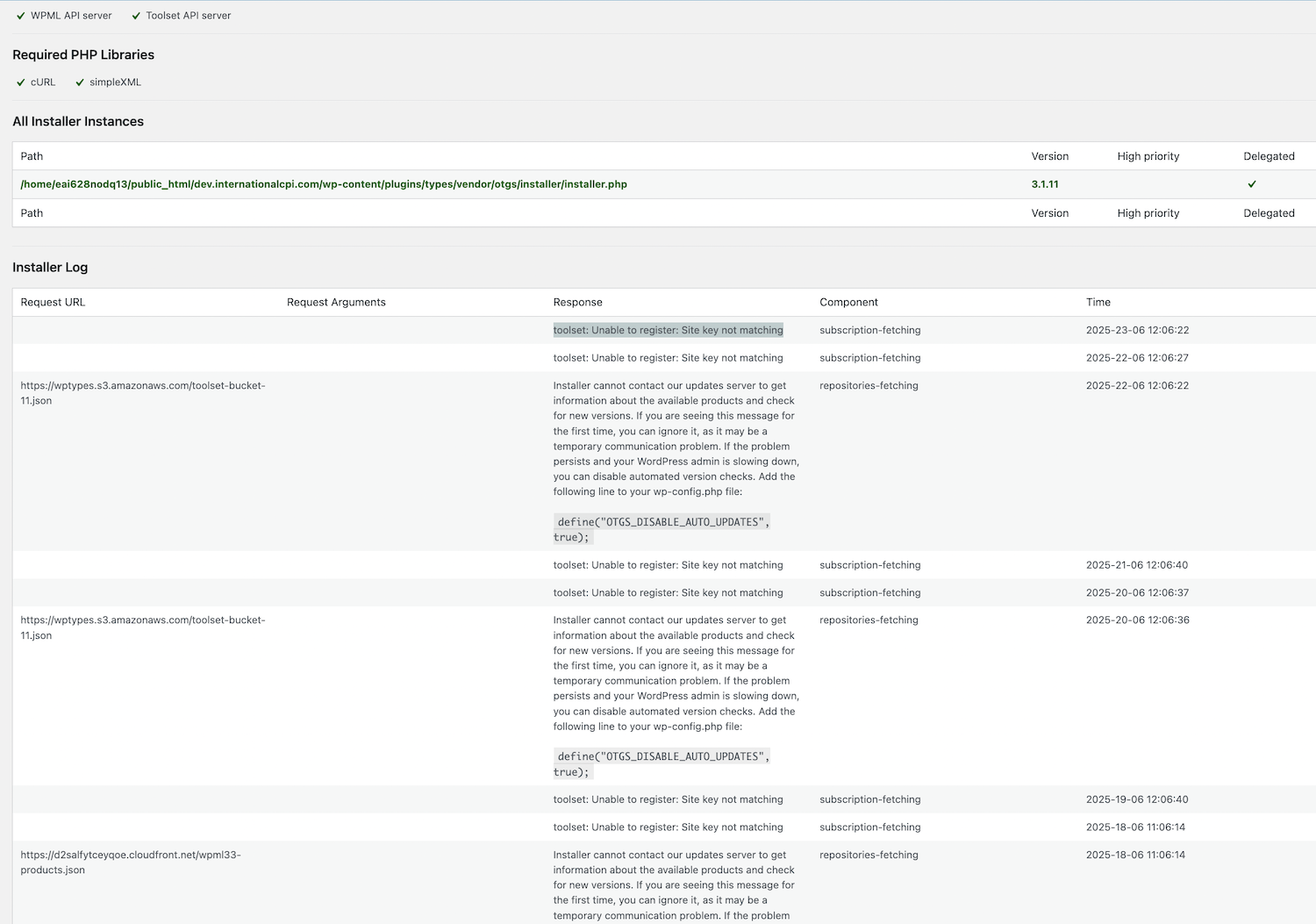The image size is (1316, 924).
Task: Click the Path header in the instances table footer row
Action: (32, 213)
